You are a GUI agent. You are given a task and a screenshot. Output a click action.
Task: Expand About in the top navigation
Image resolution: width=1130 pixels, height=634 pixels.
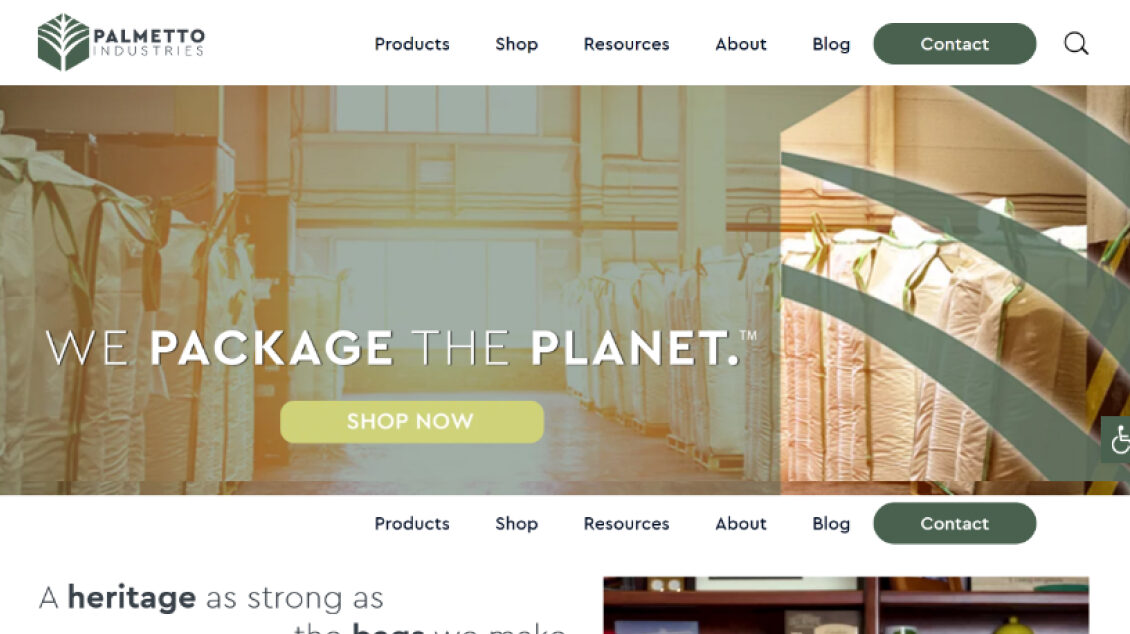(740, 44)
